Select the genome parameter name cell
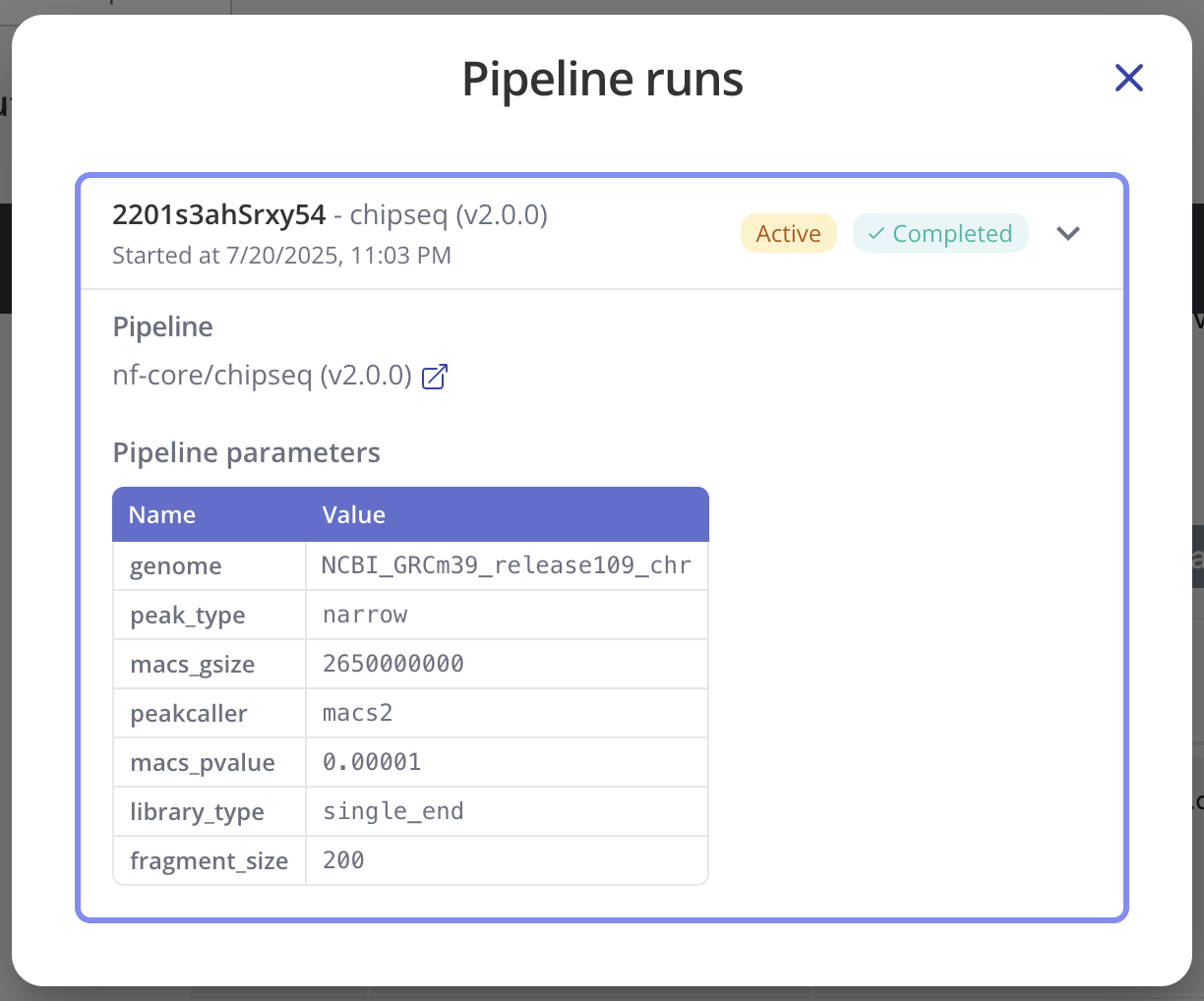The width and height of the screenshot is (1204, 1001). pos(176,566)
